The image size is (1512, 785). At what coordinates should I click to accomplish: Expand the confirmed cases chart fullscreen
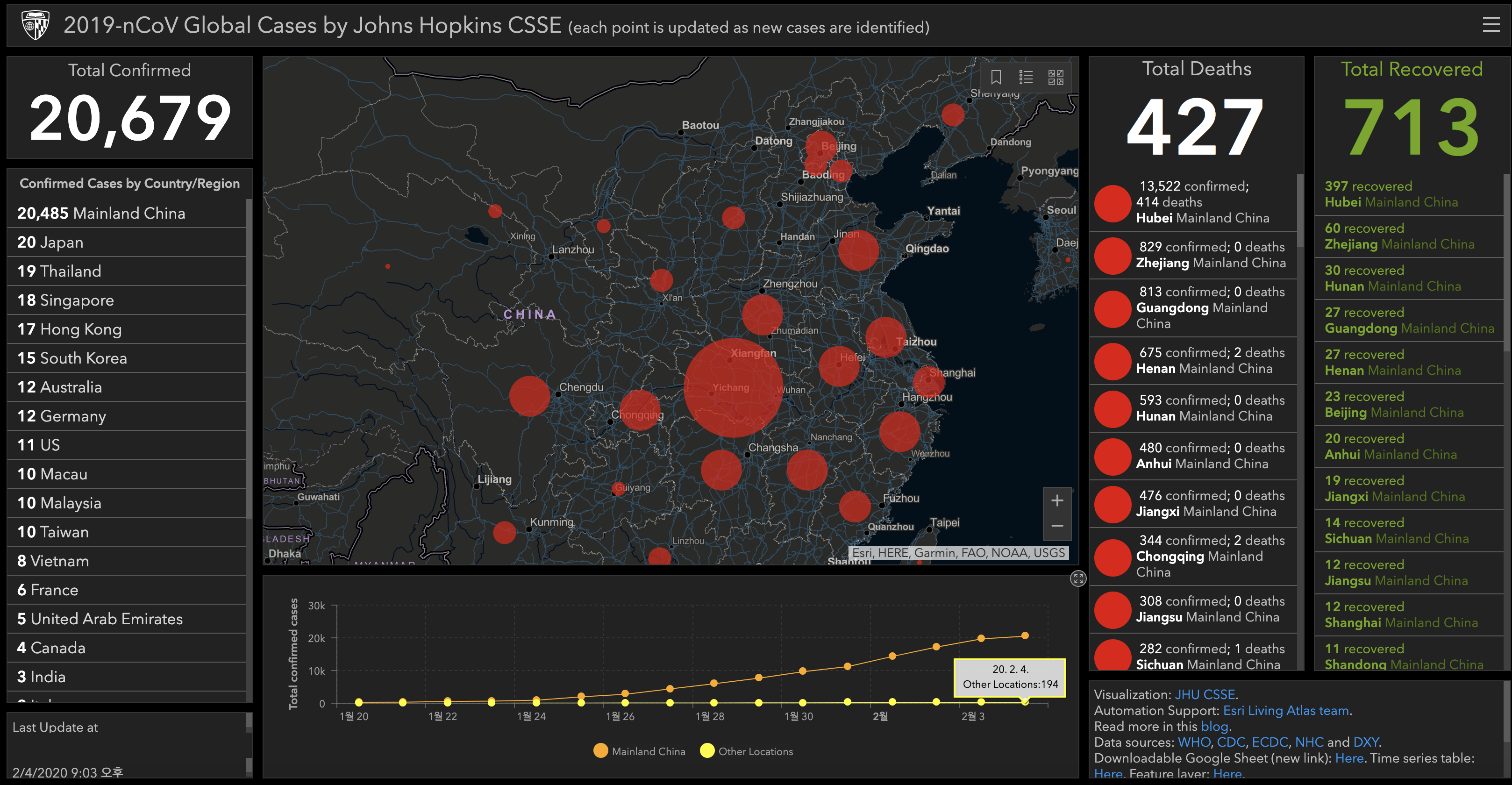pos(1077,579)
